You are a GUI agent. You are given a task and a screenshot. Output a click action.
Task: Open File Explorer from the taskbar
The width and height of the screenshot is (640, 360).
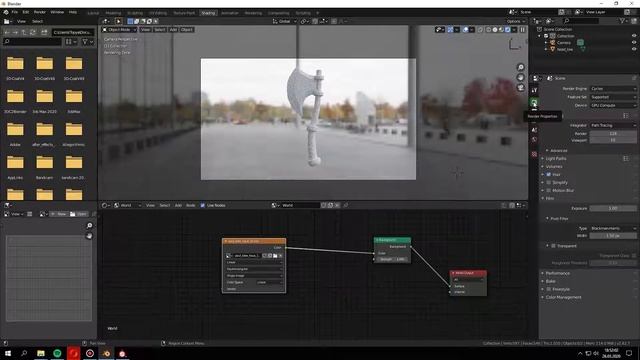coord(41,353)
